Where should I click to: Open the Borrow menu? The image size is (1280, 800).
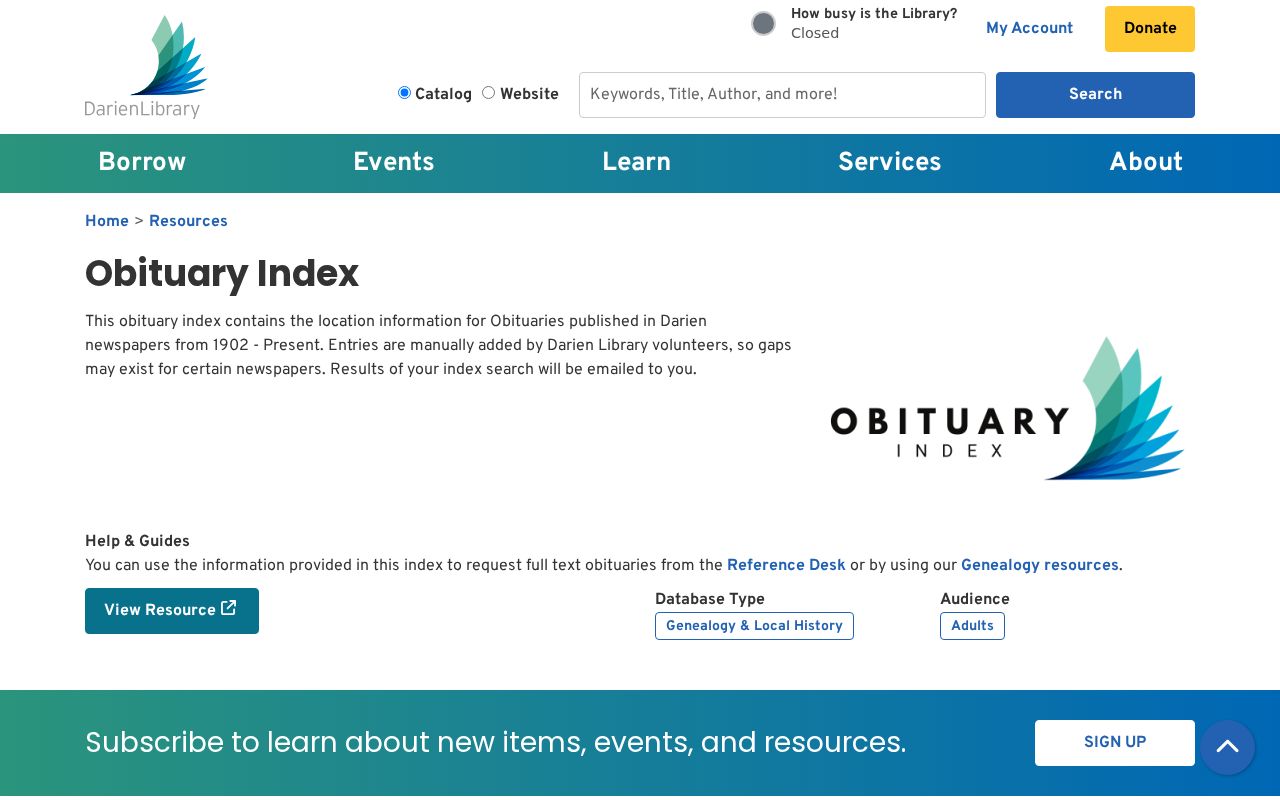coord(142,162)
